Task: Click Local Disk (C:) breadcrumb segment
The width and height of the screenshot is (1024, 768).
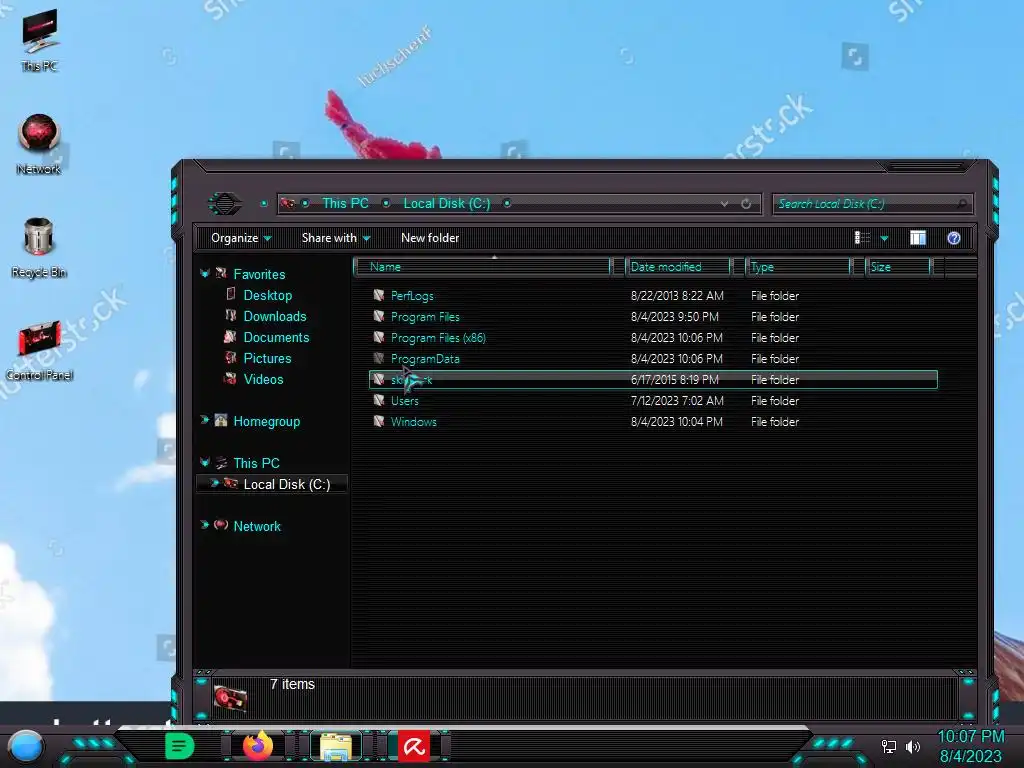Action: pos(447,203)
